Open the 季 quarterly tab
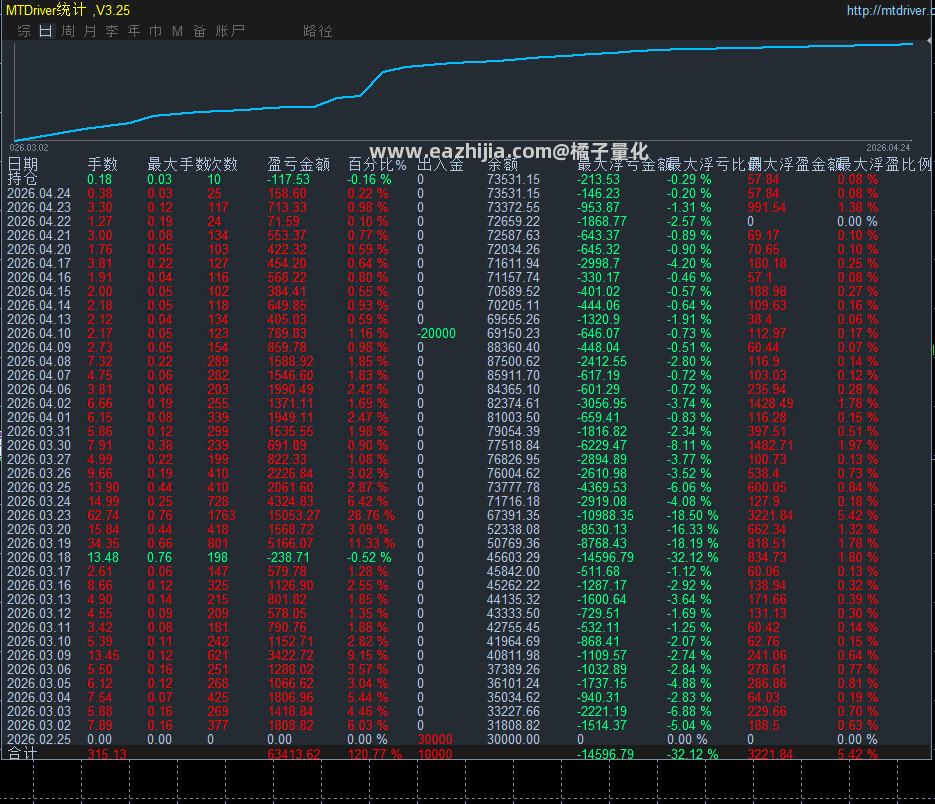 point(112,31)
